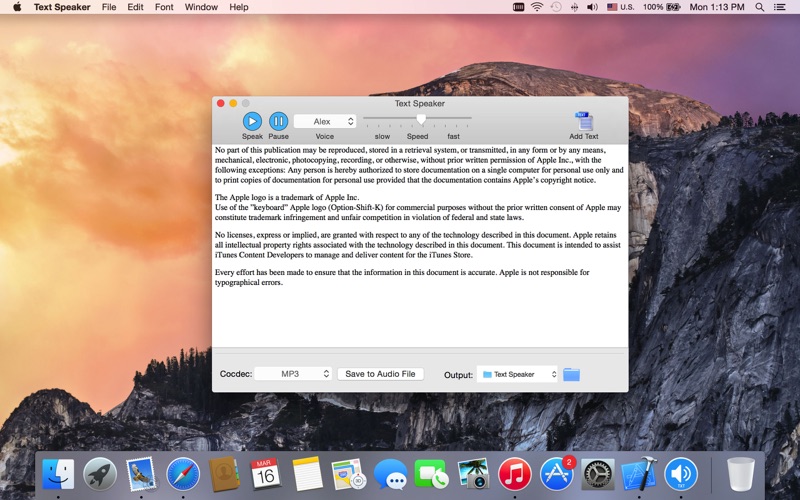Open the File menu
The height and width of the screenshot is (500, 800).
[109, 7]
